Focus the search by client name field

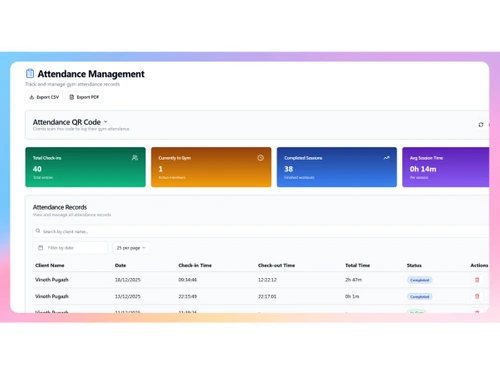point(261,231)
